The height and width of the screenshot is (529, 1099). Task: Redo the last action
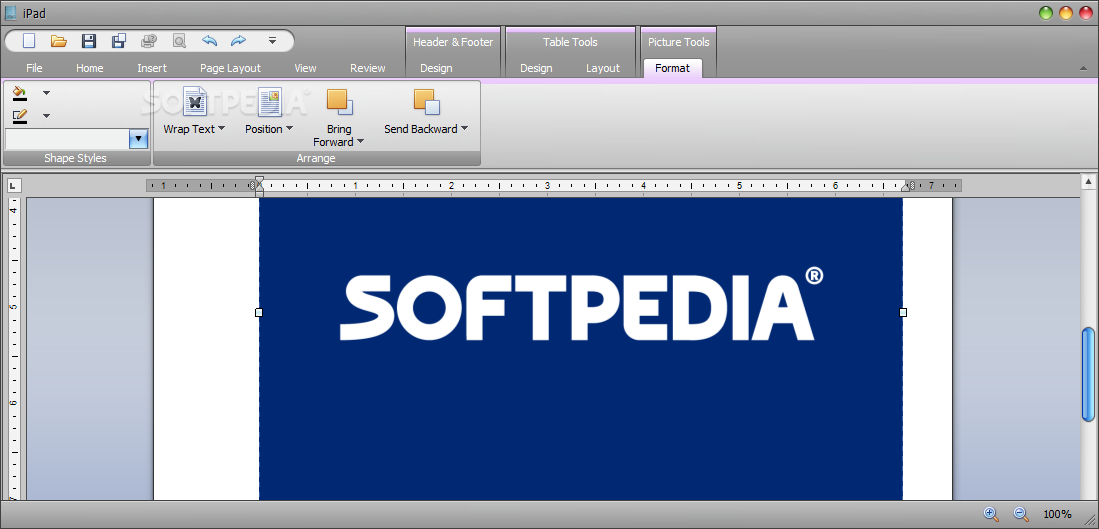[x=239, y=41]
